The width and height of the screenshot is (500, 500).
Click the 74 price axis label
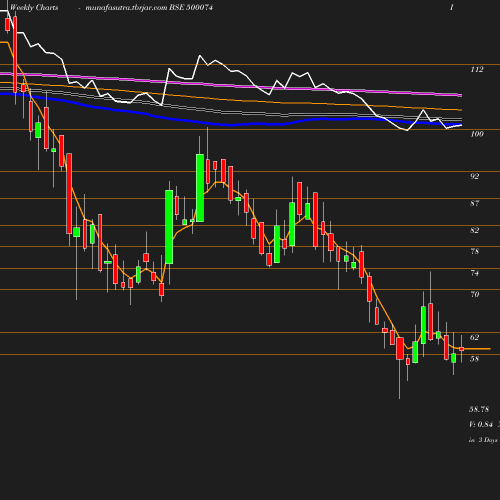(475, 273)
